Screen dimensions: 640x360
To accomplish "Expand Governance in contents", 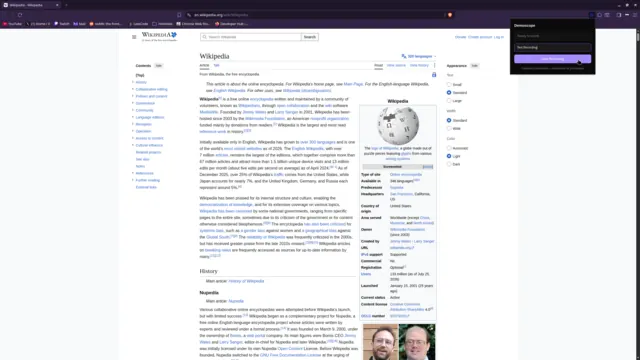I will coord(133,103).
